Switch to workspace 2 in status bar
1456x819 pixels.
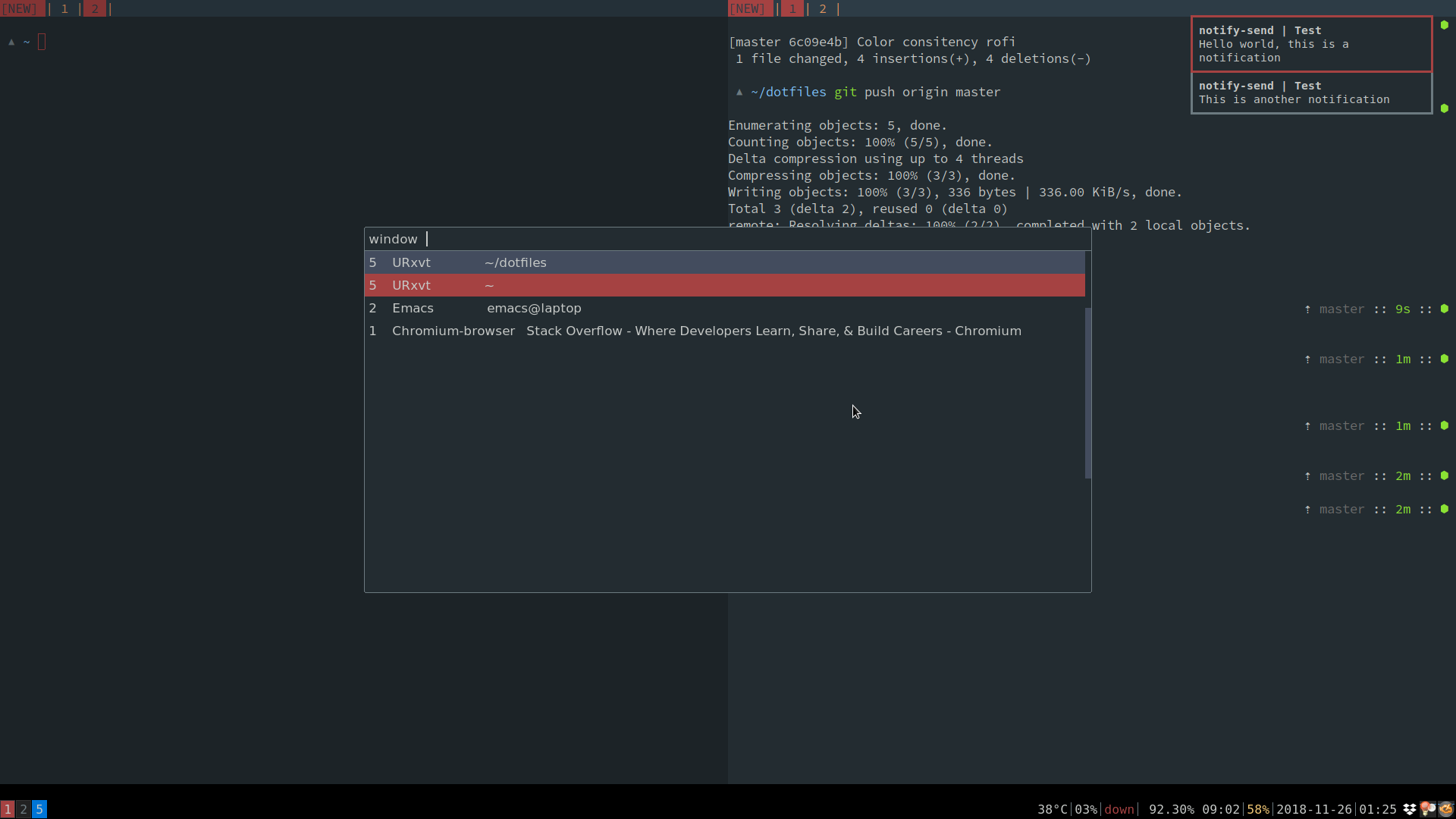24,809
